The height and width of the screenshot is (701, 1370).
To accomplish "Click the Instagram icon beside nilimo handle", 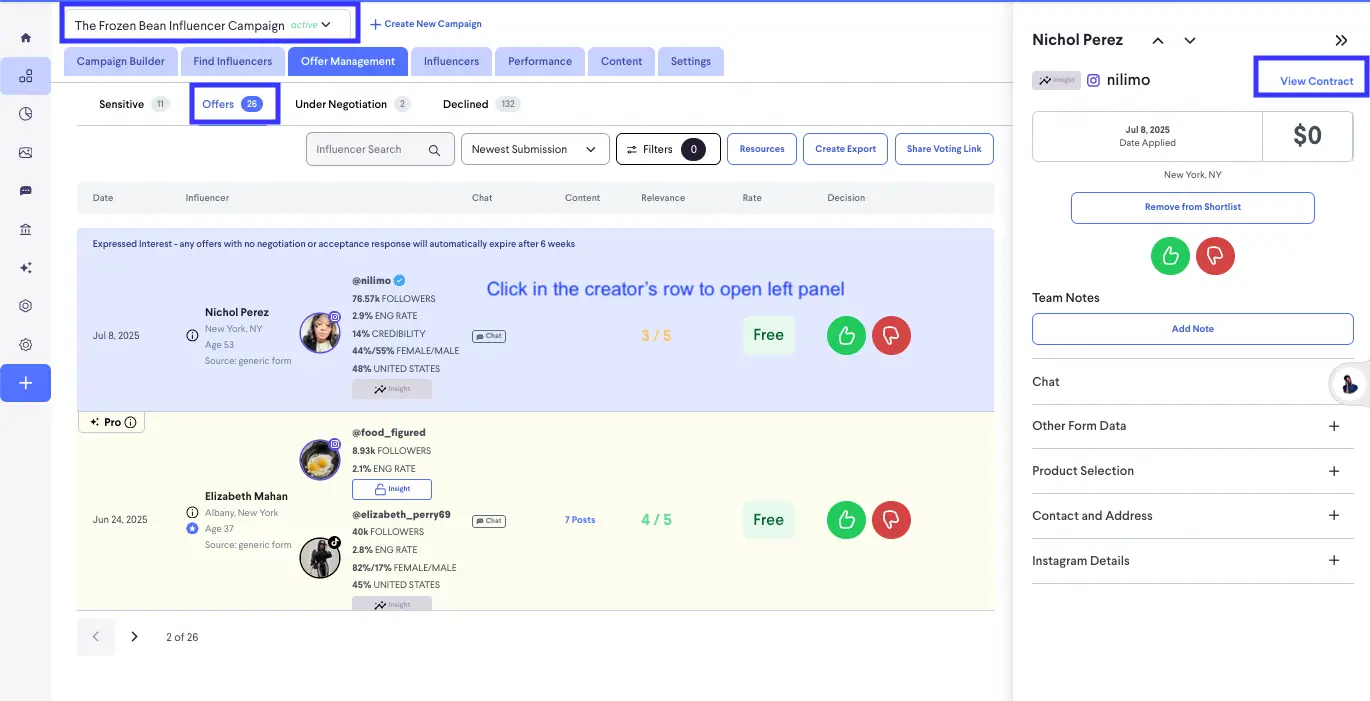I will 1095,80.
